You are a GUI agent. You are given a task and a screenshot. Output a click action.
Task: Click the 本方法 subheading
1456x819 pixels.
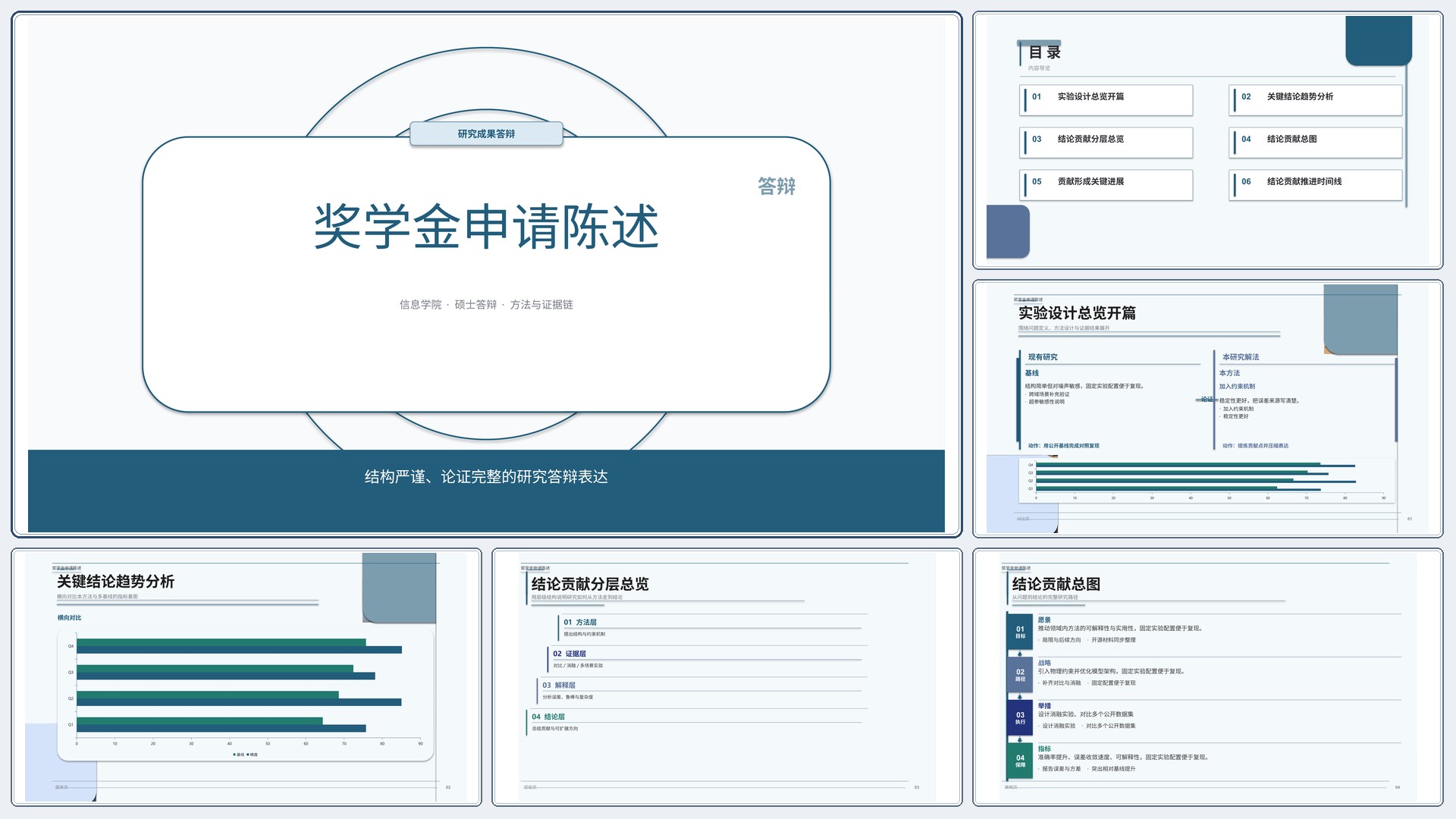(x=1229, y=373)
